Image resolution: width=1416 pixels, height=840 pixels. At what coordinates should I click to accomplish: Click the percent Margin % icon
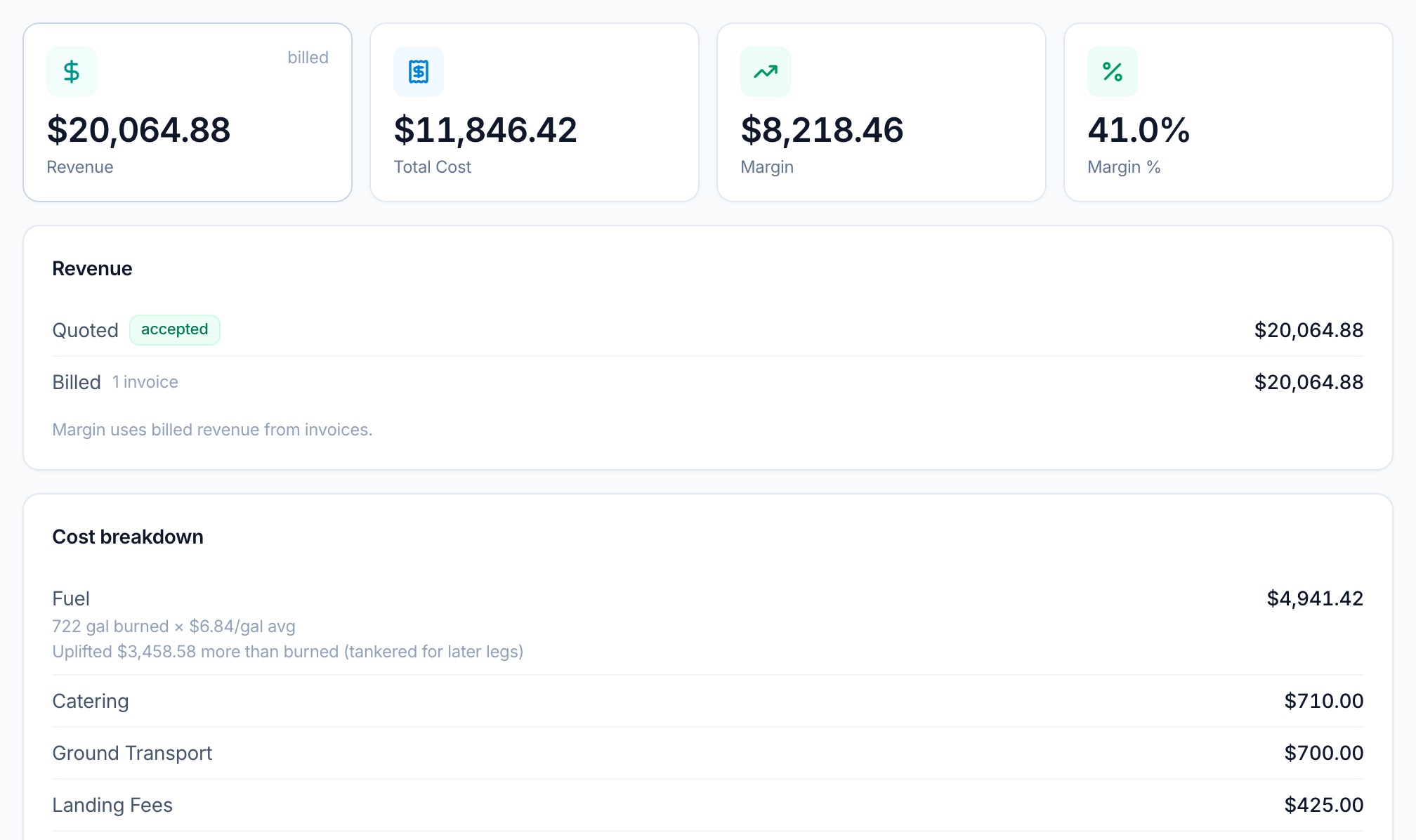point(1113,72)
